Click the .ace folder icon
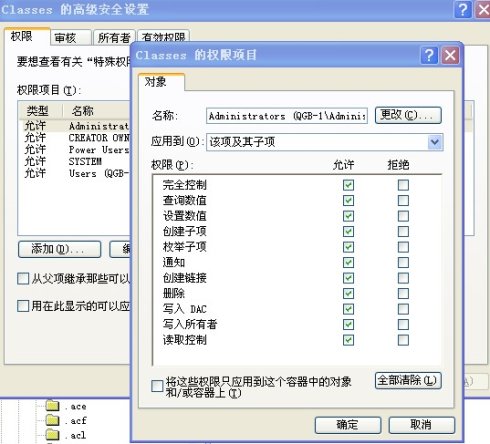This screenshot has height=444, width=490. 53,406
